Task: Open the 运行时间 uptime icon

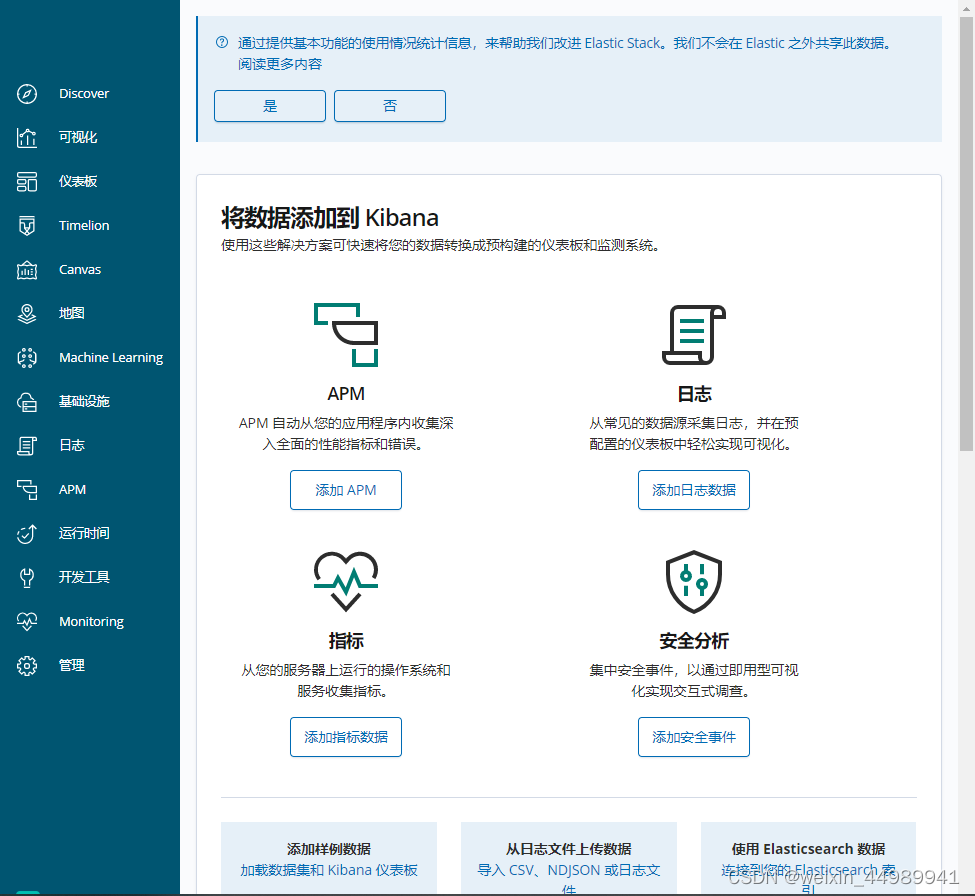Action: (27, 533)
